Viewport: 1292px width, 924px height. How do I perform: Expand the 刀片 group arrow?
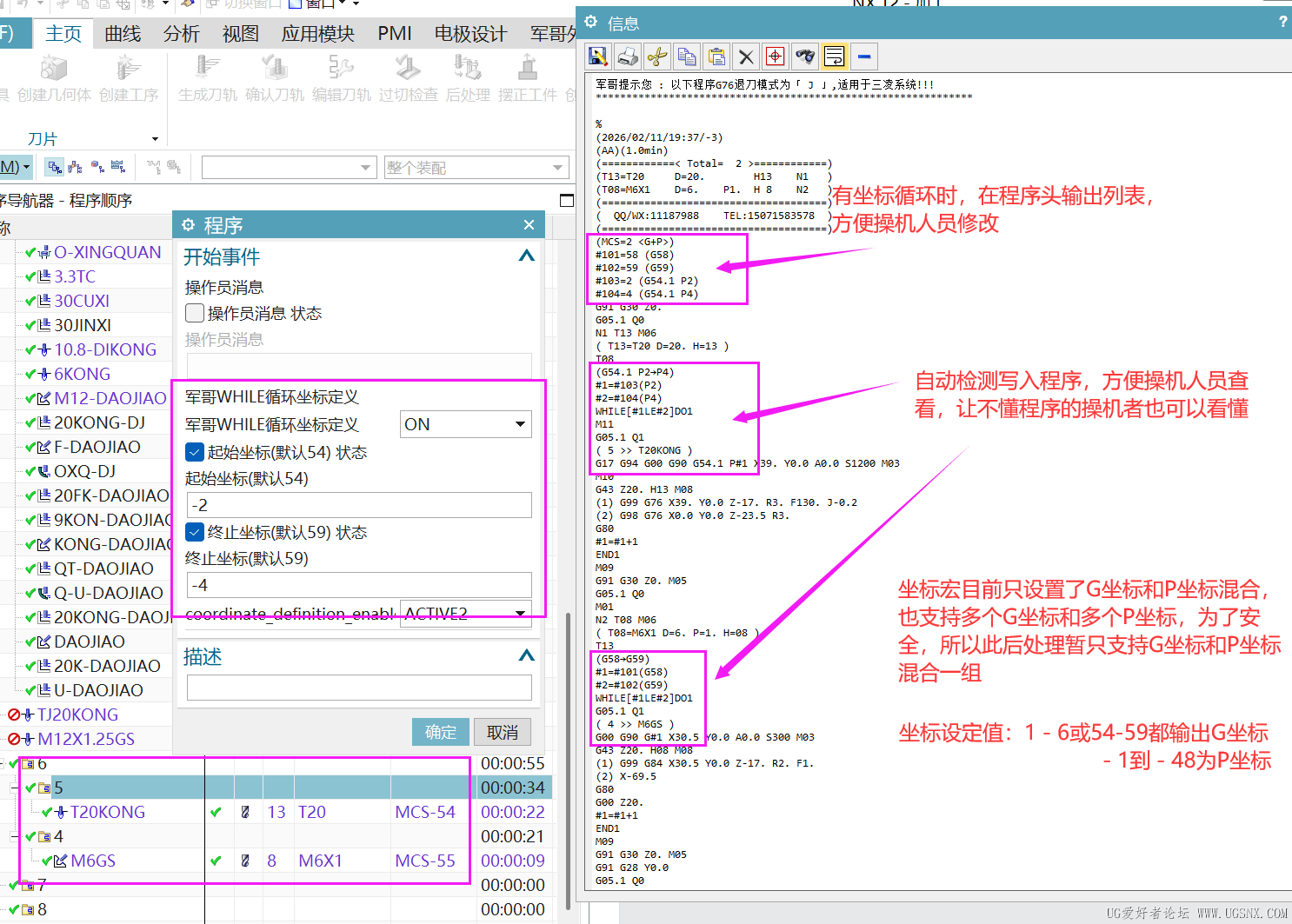tap(155, 139)
